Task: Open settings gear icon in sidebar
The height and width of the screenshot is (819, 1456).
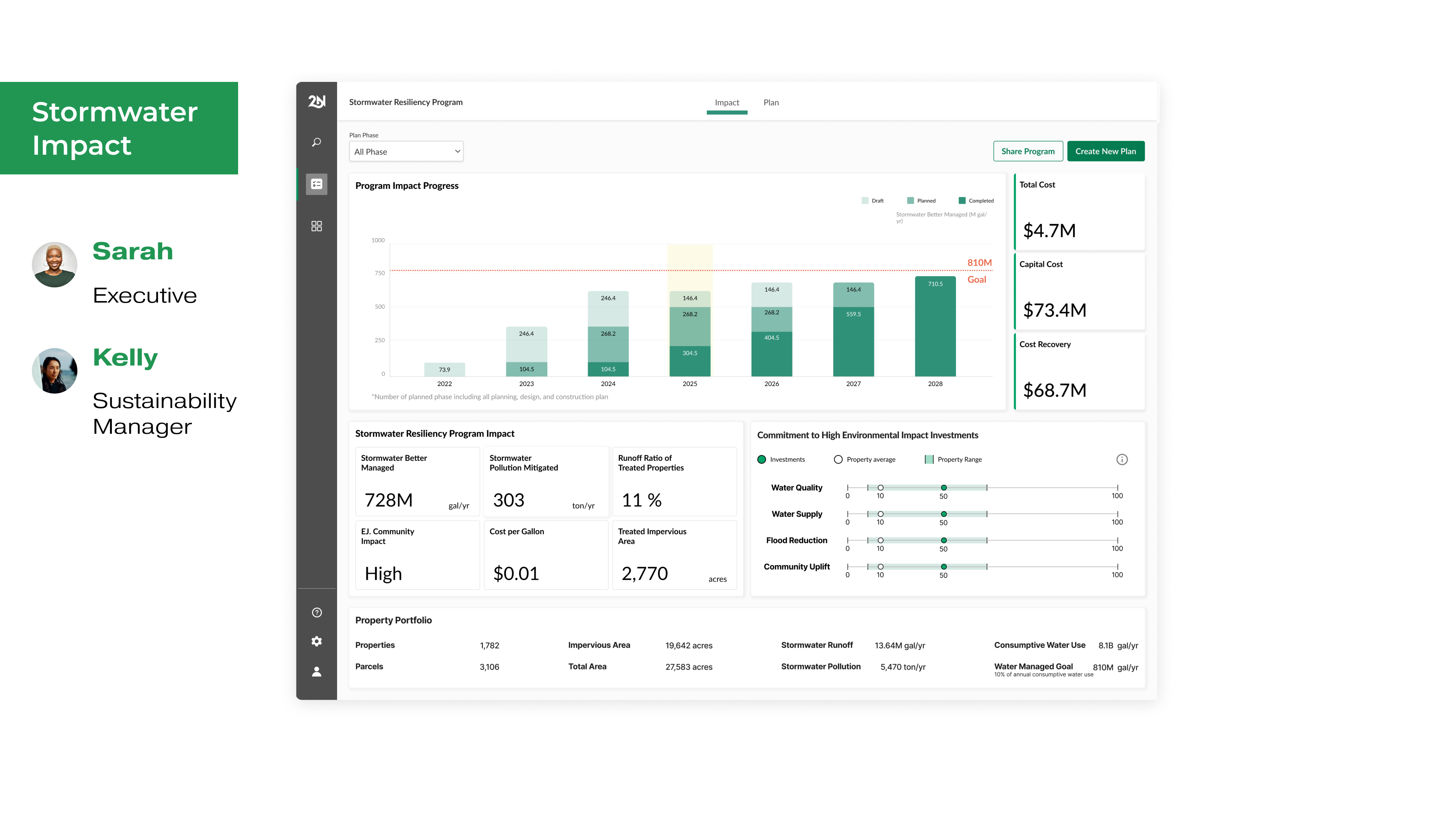Action: 317,641
